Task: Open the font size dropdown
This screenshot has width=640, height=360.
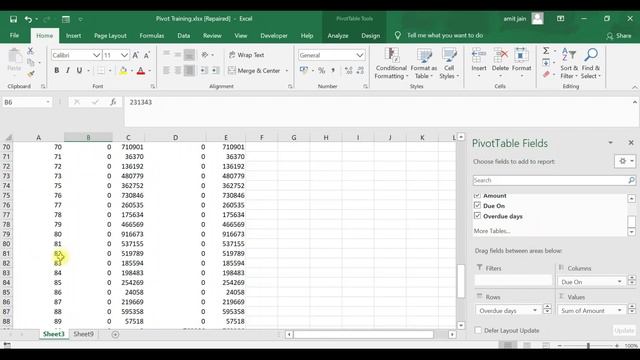Action: (x=124, y=55)
